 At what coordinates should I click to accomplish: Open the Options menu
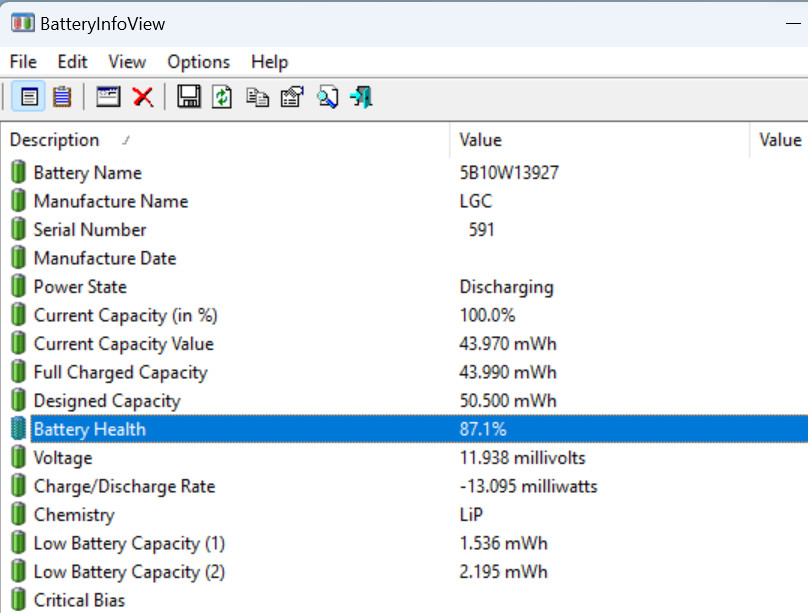(x=198, y=62)
